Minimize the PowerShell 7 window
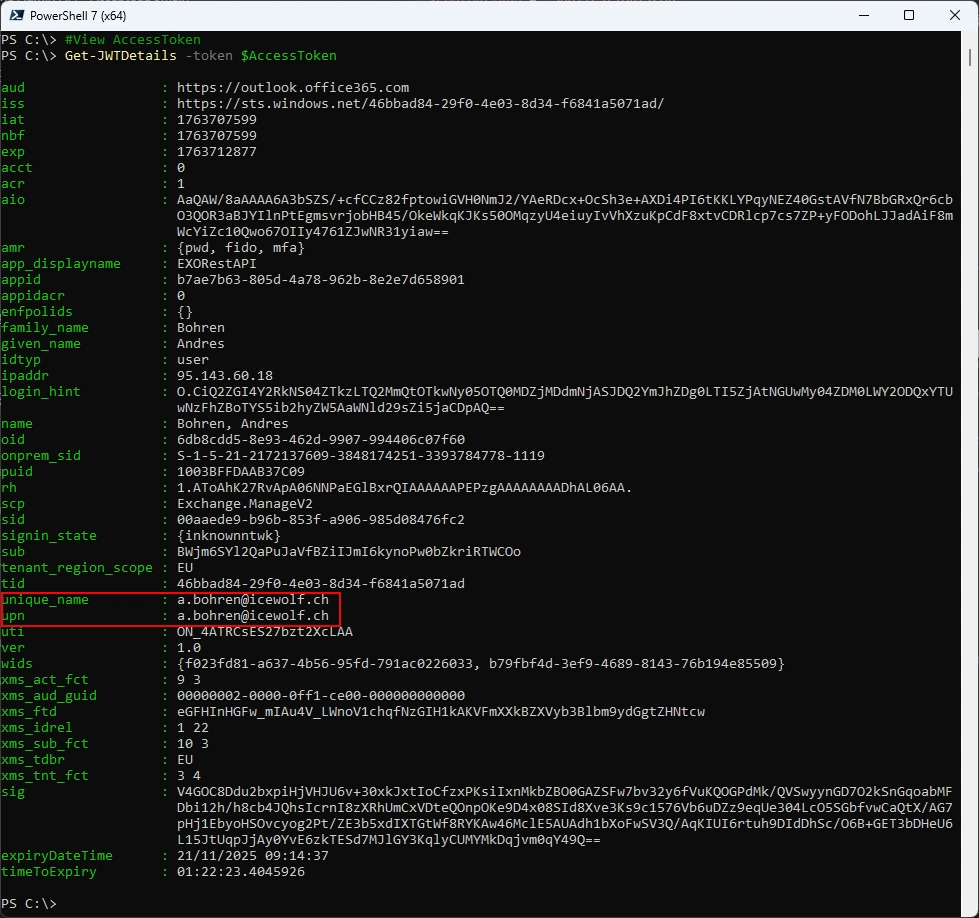The width and height of the screenshot is (979, 918). click(x=861, y=15)
